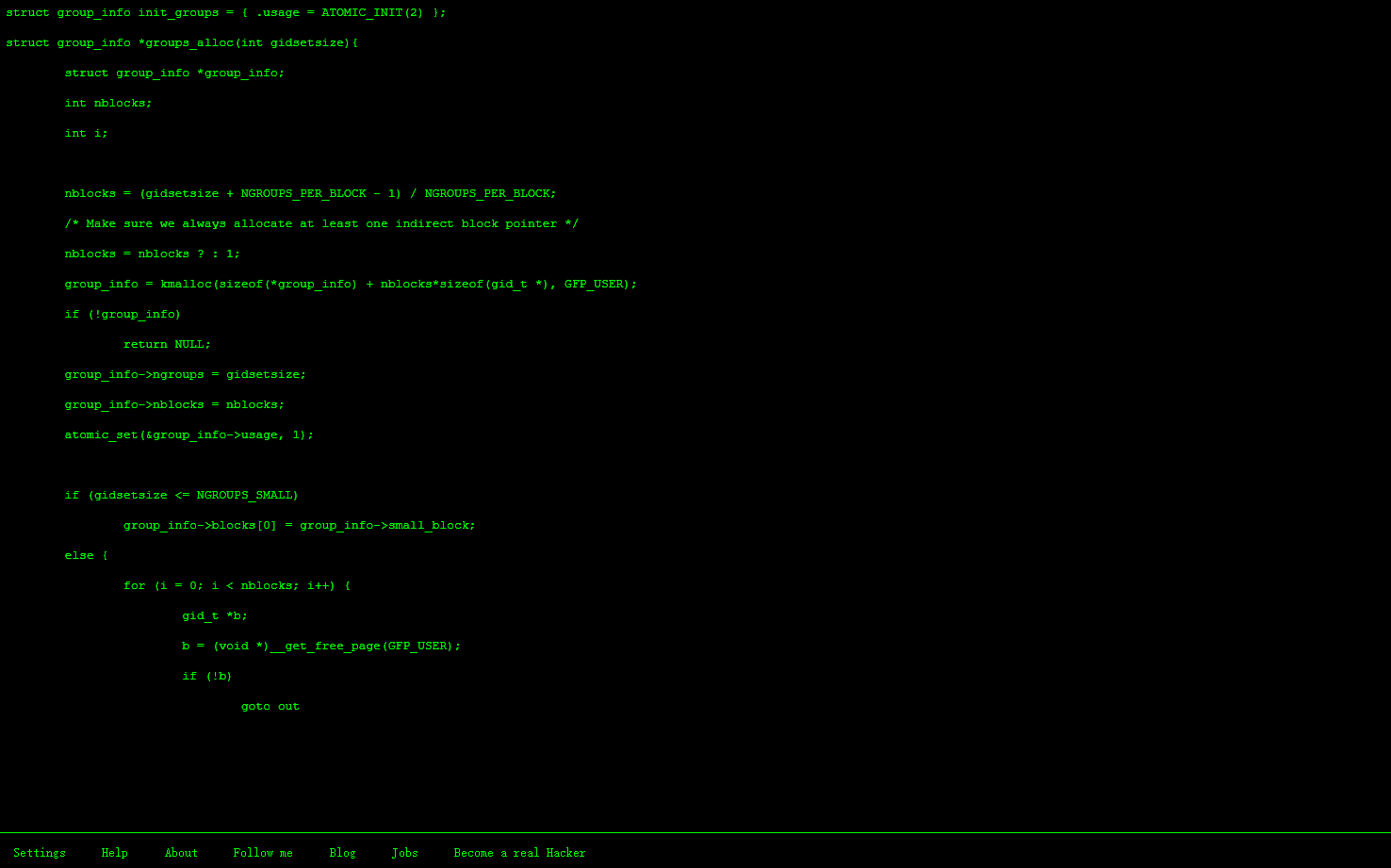The image size is (1391, 868).
Task: Click the 'int i;' declaration line
Action: 86,134
